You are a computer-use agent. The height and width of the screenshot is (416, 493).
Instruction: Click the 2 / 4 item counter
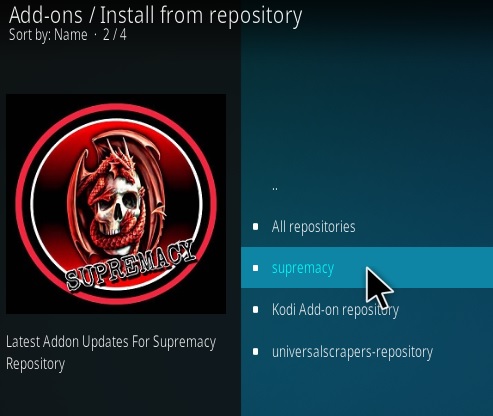click(115, 35)
